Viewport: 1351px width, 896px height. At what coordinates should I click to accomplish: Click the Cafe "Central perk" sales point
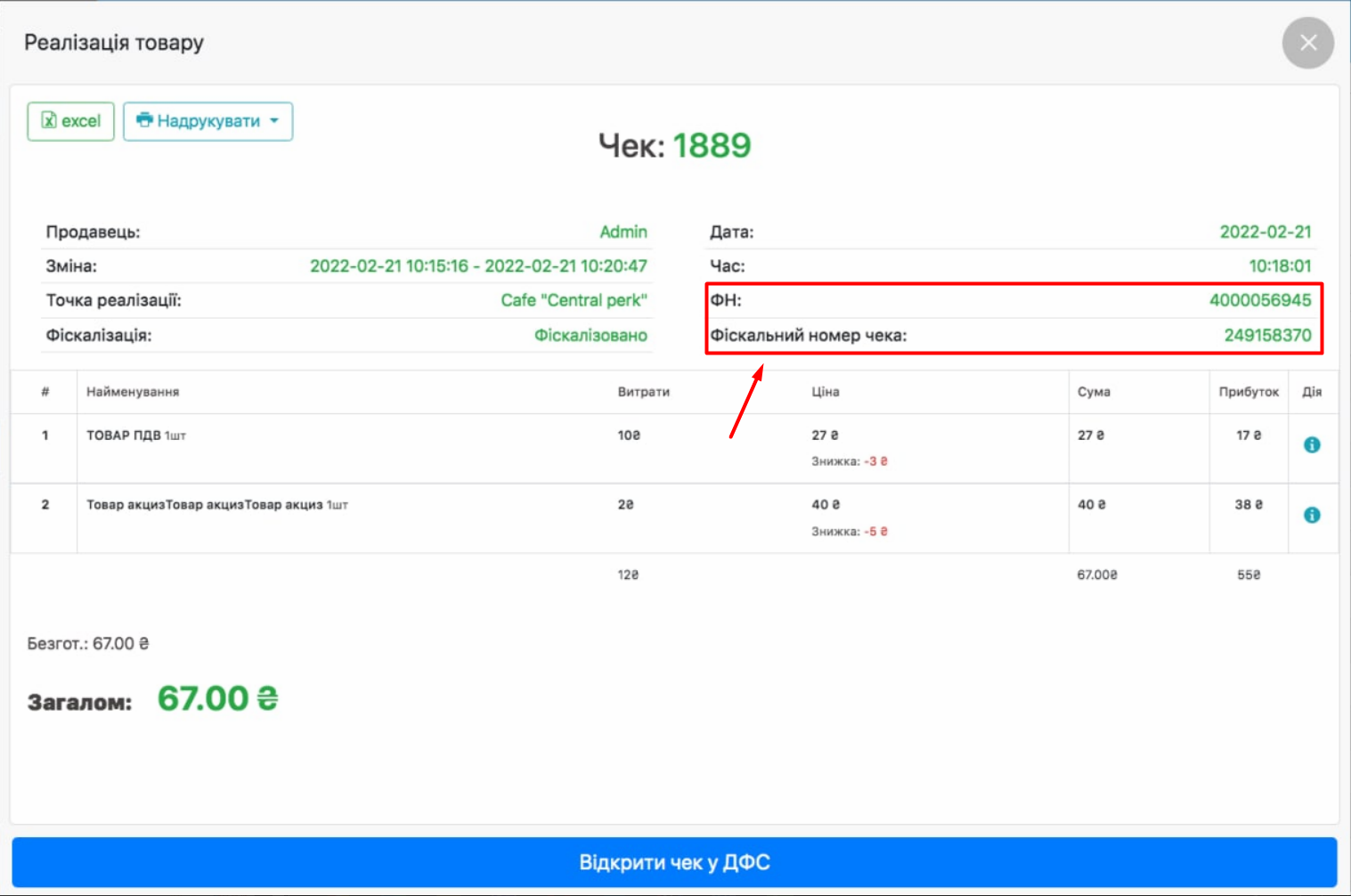pos(574,300)
